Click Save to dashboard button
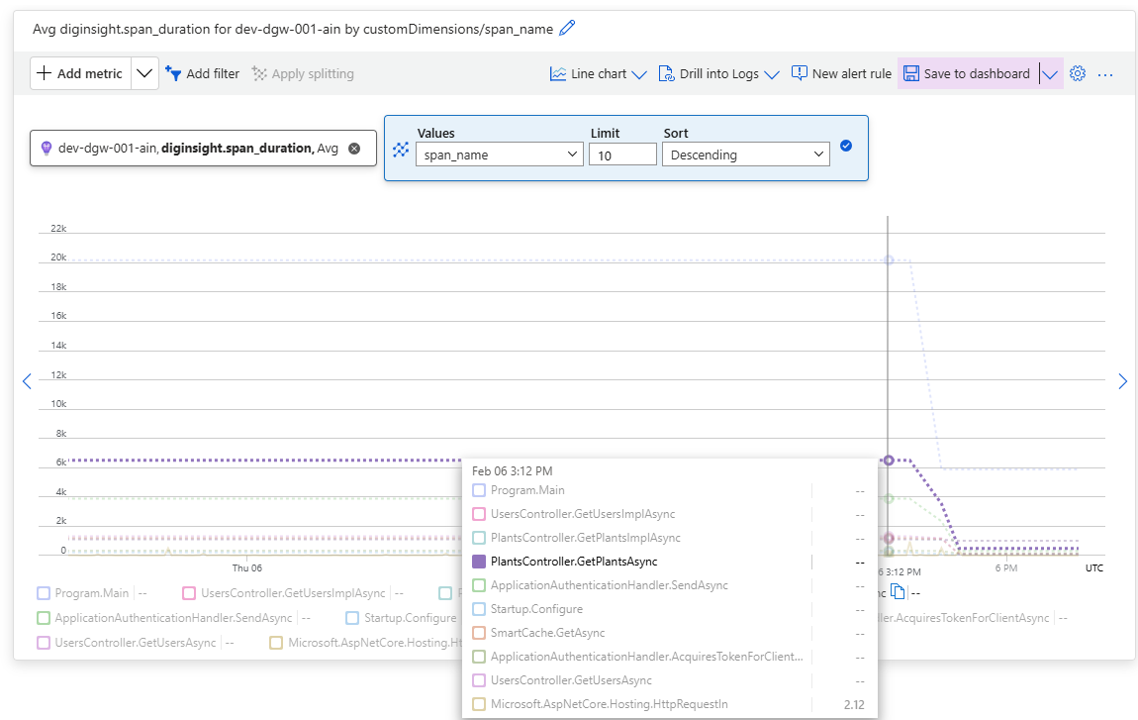Image resolution: width=1138 pixels, height=720 pixels. tap(967, 74)
